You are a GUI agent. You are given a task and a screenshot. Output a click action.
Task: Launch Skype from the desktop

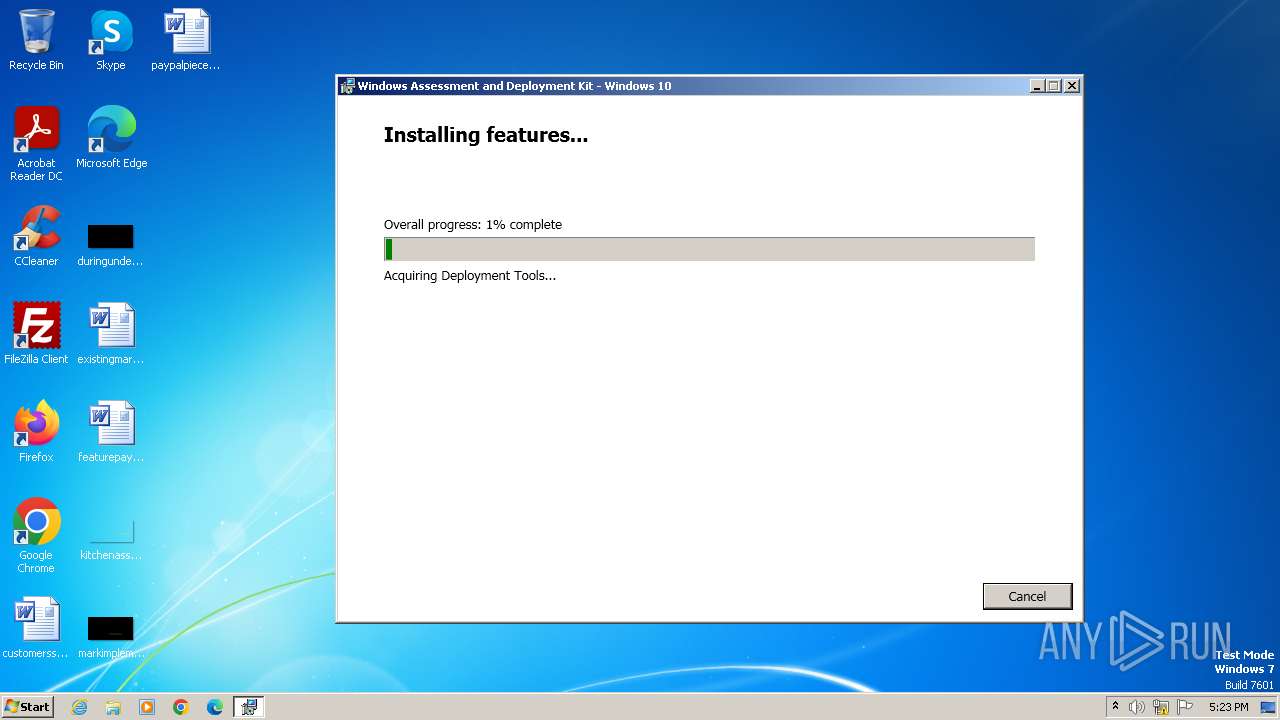110,40
